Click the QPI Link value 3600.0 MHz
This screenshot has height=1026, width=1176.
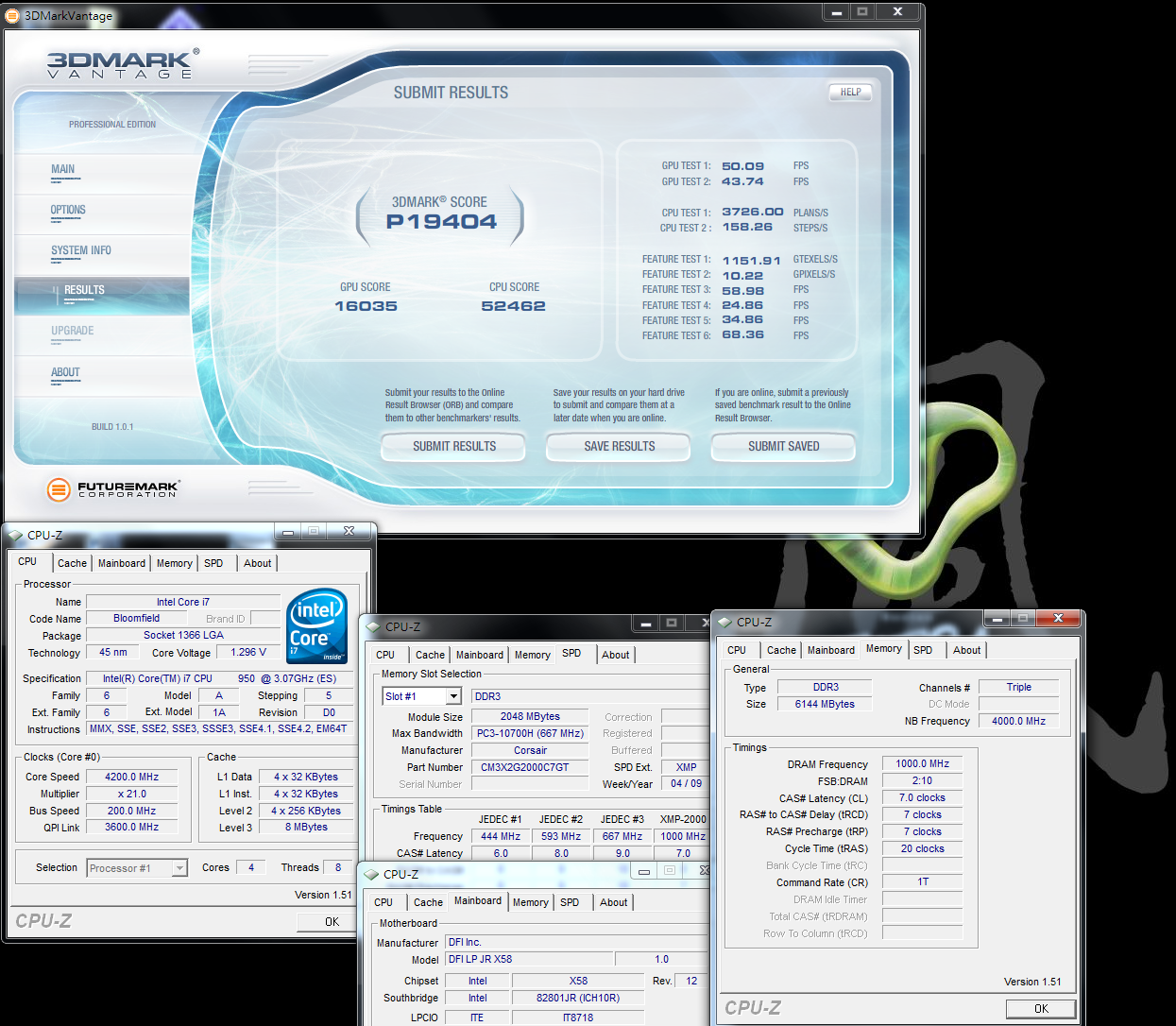pos(132,828)
